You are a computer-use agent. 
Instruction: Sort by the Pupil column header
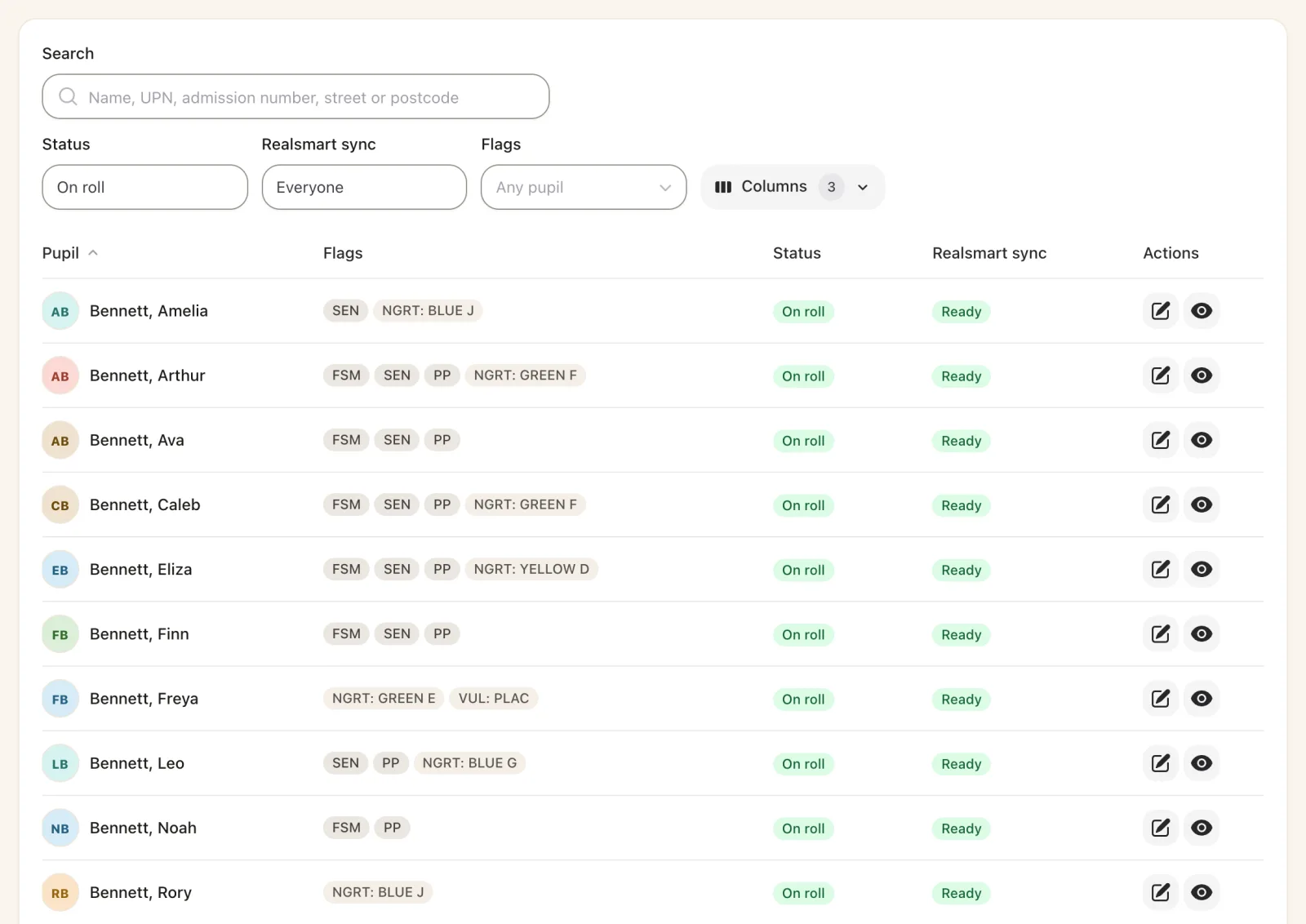[x=70, y=253]
